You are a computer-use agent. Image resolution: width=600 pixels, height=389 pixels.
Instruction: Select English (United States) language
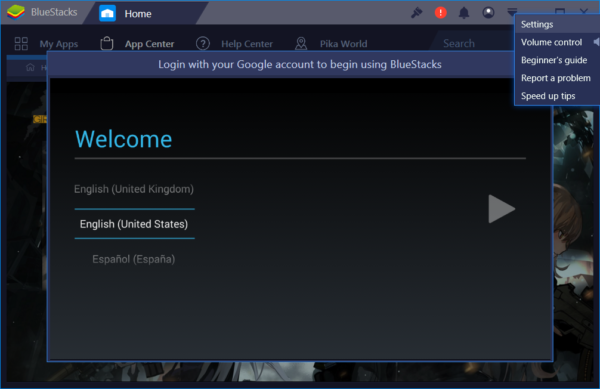click(x=134, y=224)
